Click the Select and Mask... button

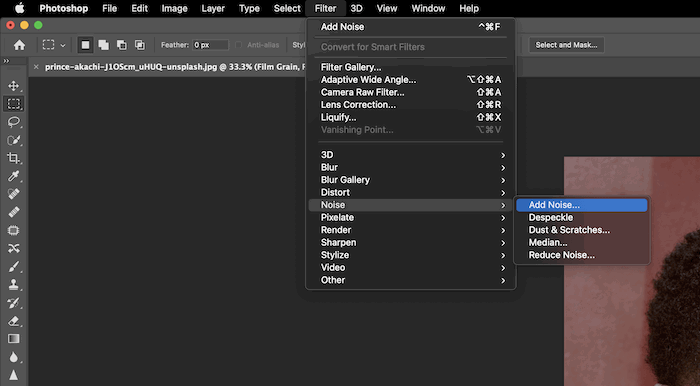point(566,45)
